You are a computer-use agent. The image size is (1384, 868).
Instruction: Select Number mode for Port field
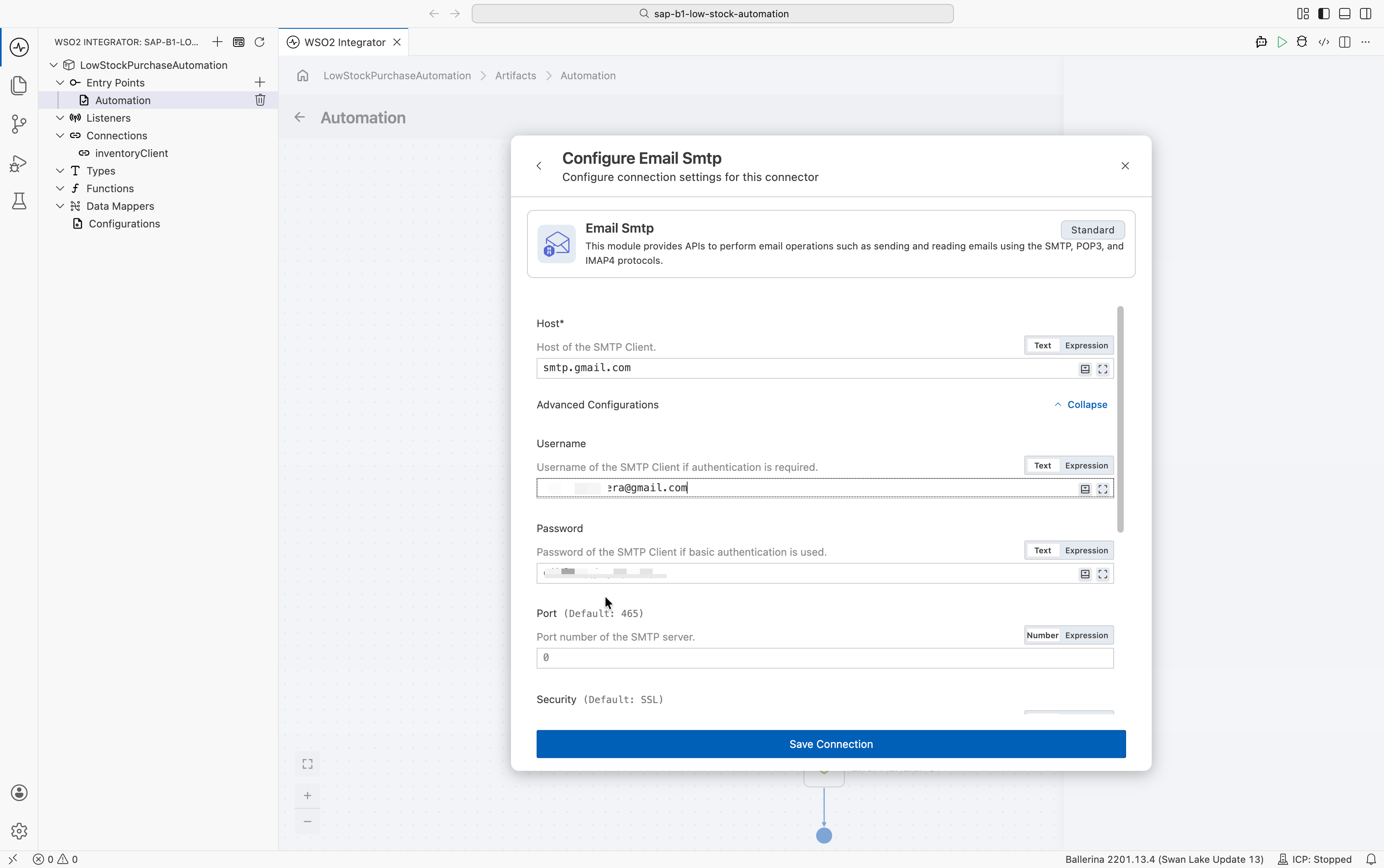click(1042, 635)
